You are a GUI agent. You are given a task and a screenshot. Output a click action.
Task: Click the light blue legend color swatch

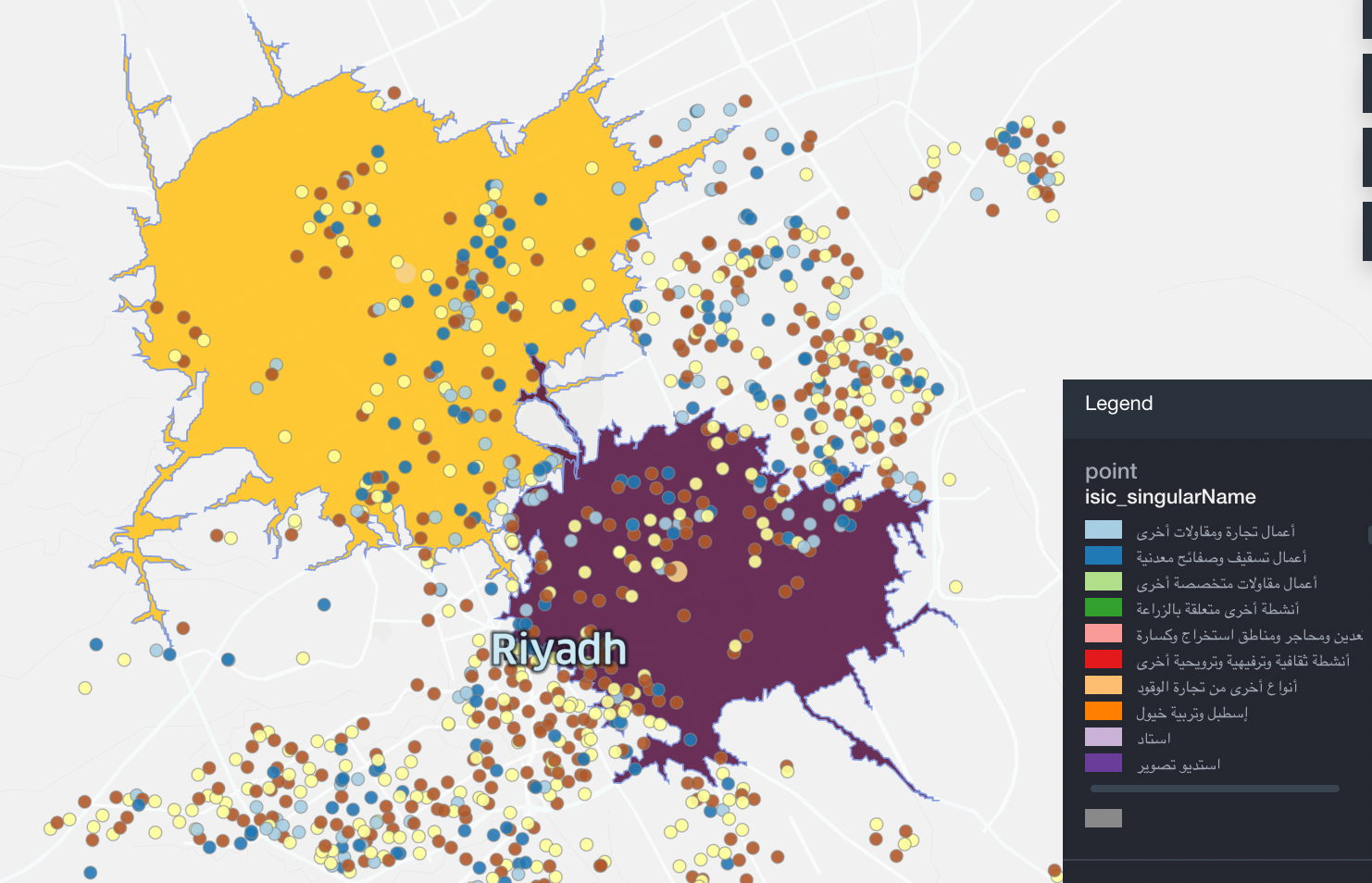(x=1104, y=530)
